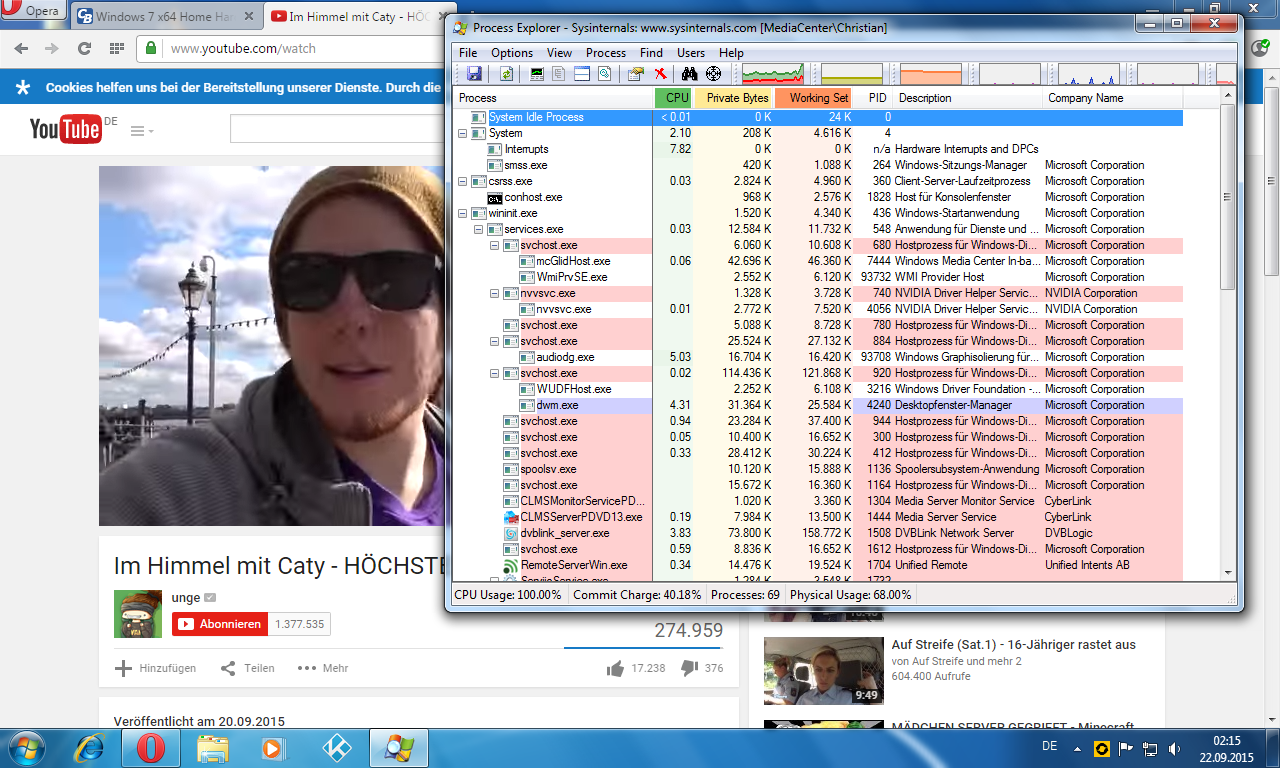Screen dimensions: 1280x768
Task: Click the Mehr button under video
Action: [x=323, y=668]
